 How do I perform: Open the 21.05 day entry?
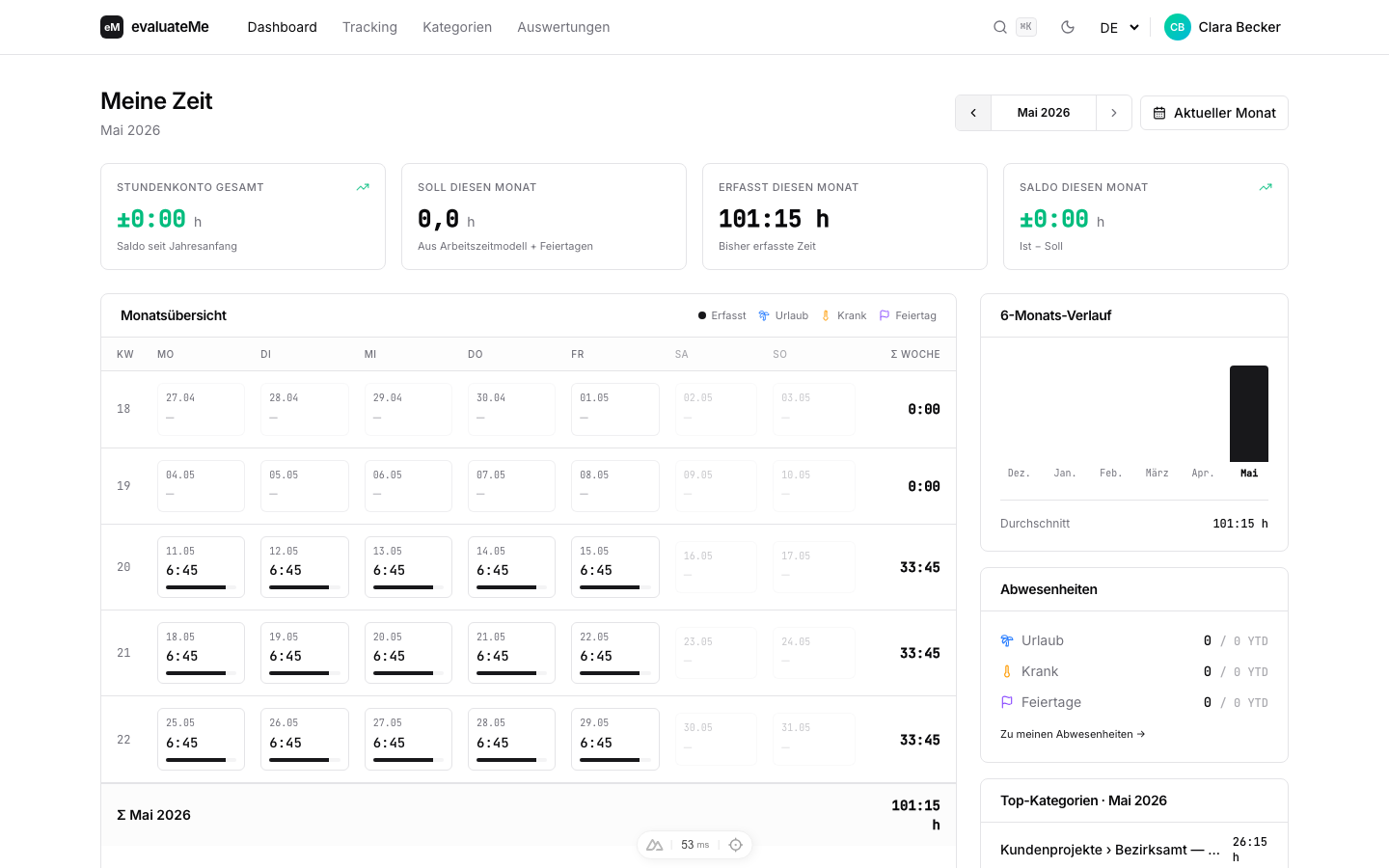511,653
